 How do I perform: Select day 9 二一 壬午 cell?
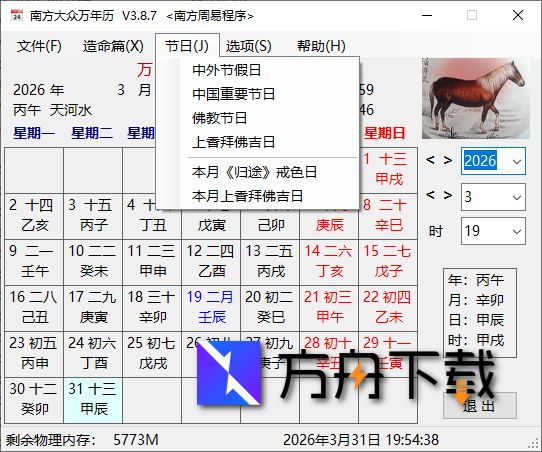(x=34, y=262)
